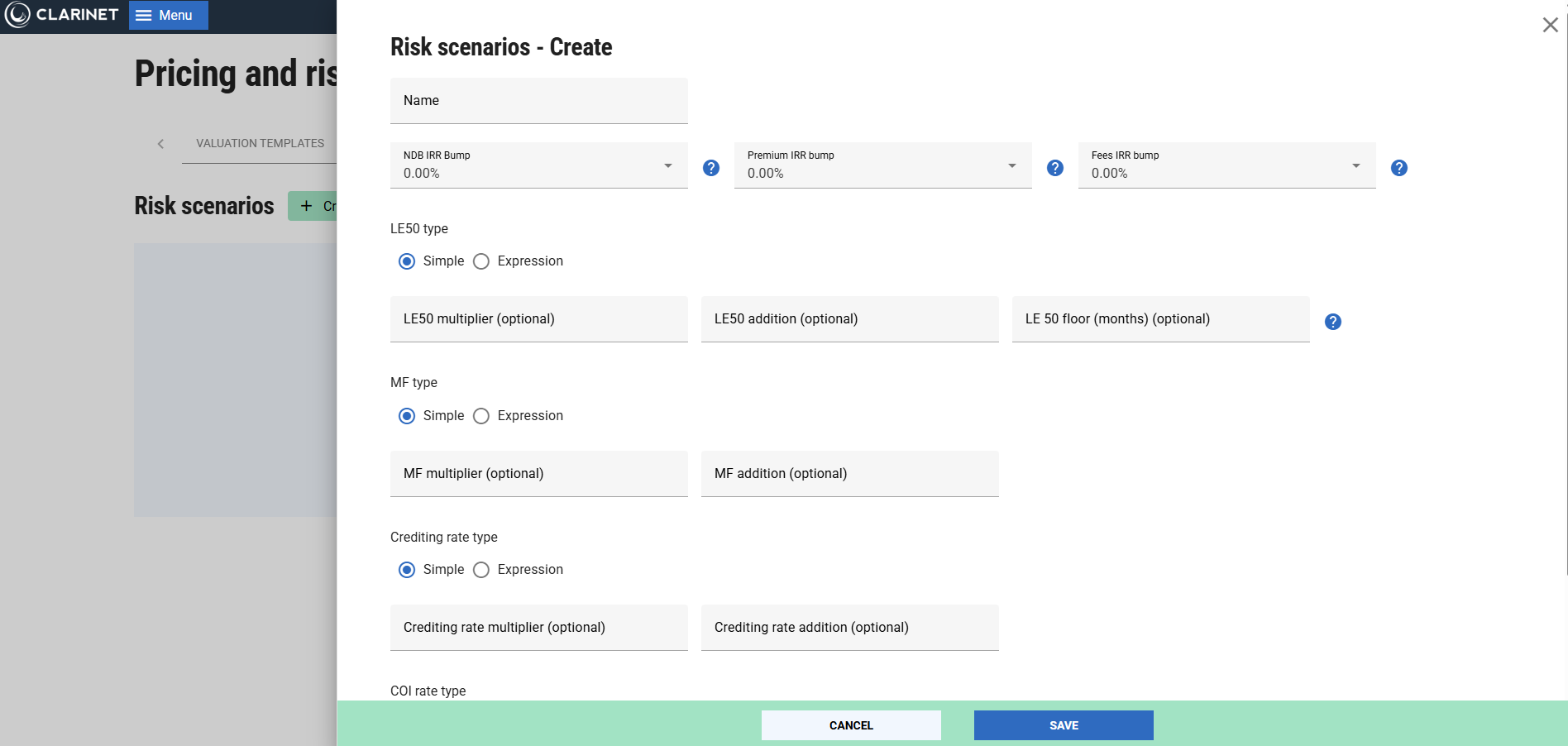Select Expression for MF type
Image resolution: width=1568 pixels, height=746 pixels.
(x=481, y=416)
